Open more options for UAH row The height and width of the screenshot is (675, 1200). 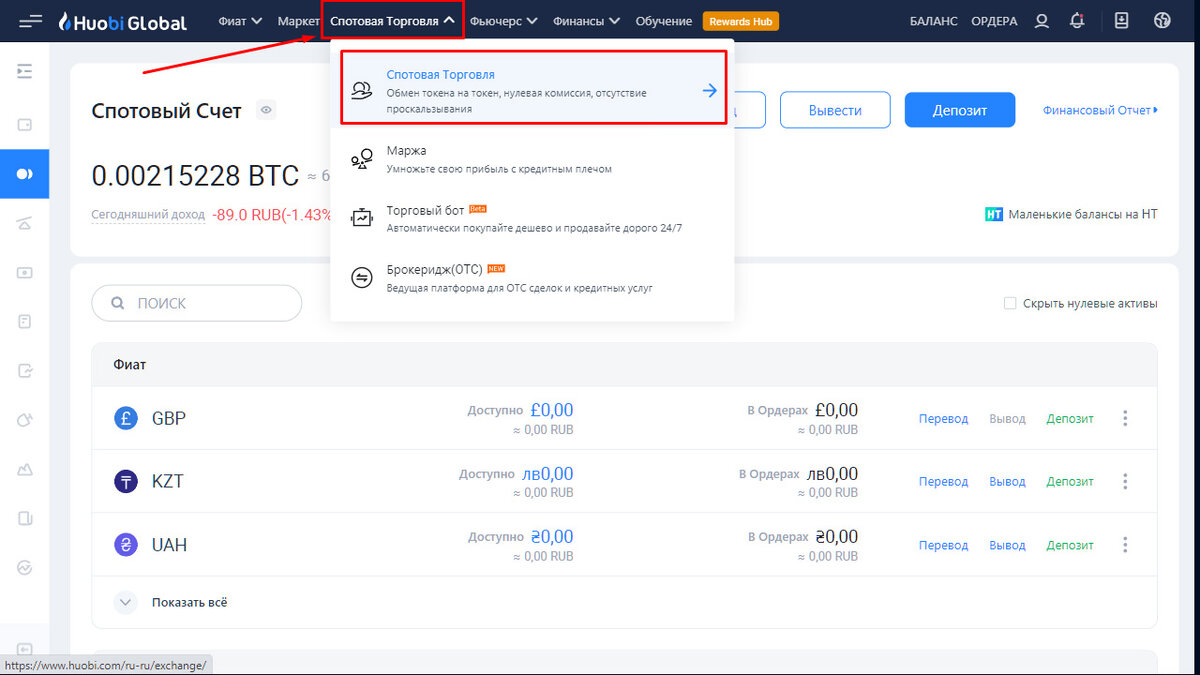pyautogui.click(x=1125, y=545)
